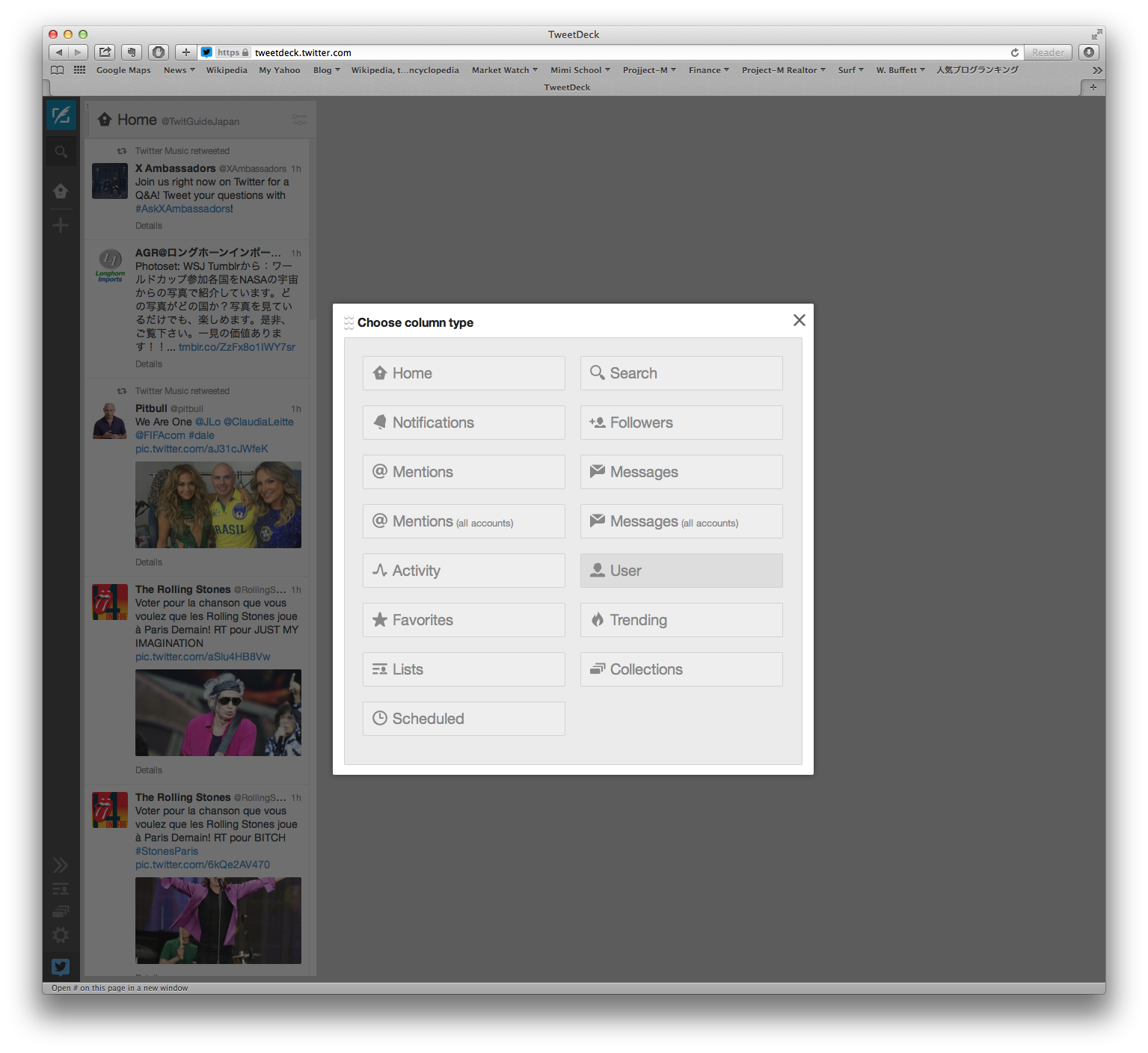Image resolution: width=1148 pixels, height=1053 pixels.
Task: Open the tmblr.co link in tweet
Action: tap(237, 347)
